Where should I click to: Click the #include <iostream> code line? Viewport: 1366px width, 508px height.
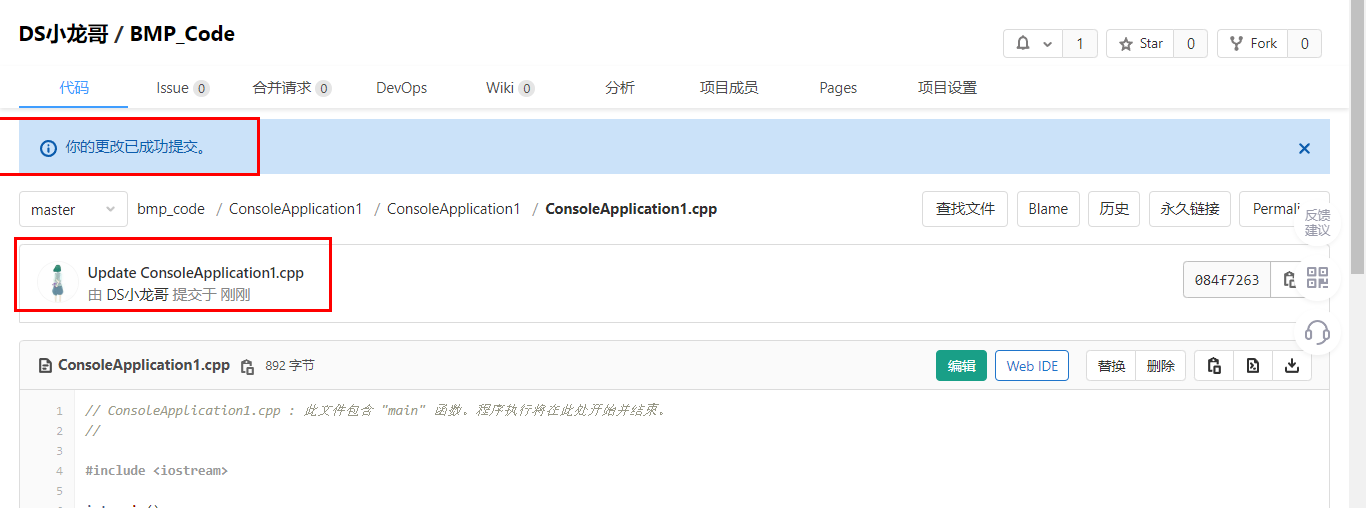157,470
